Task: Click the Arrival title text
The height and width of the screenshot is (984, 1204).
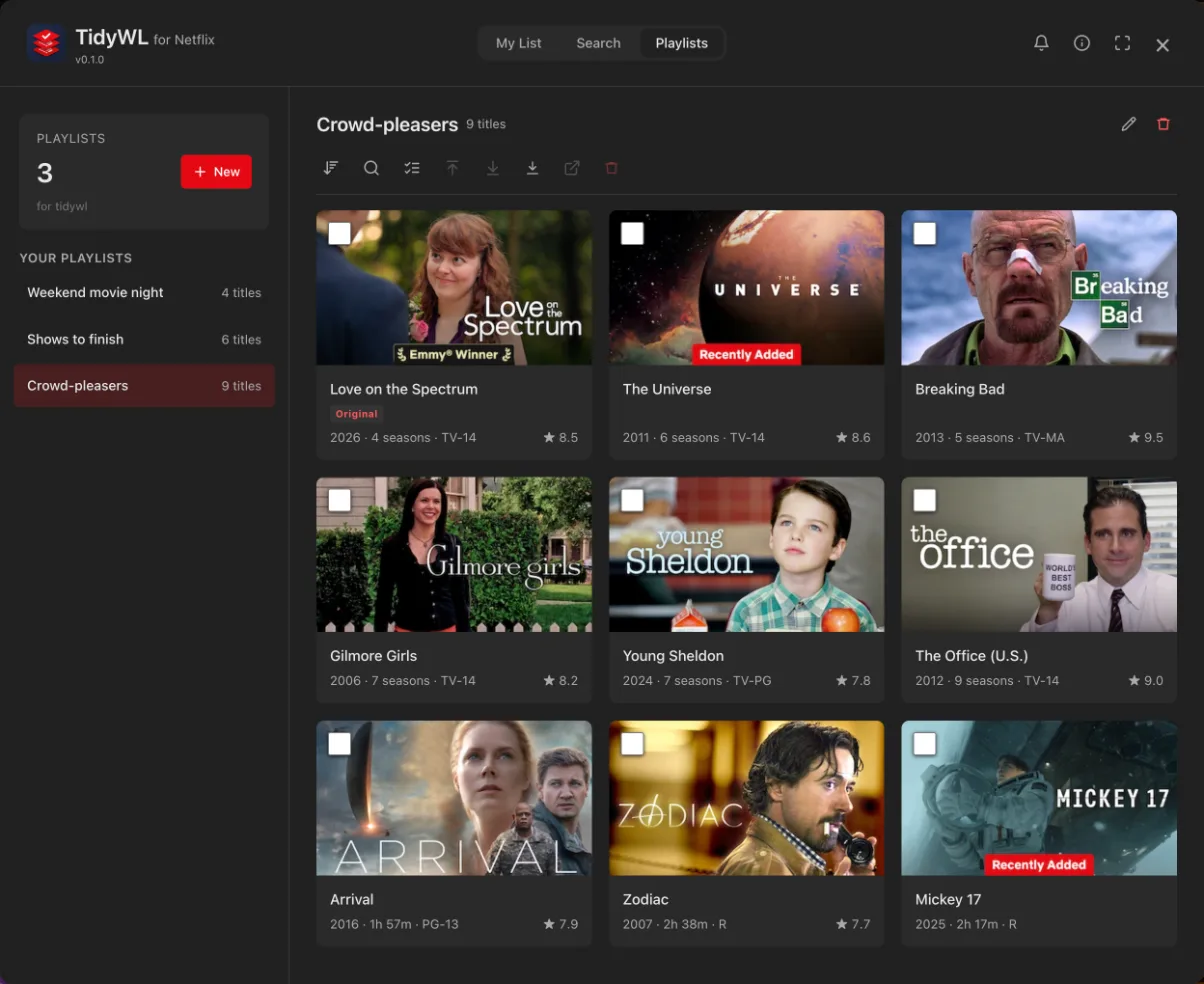Action: point(352,900)
